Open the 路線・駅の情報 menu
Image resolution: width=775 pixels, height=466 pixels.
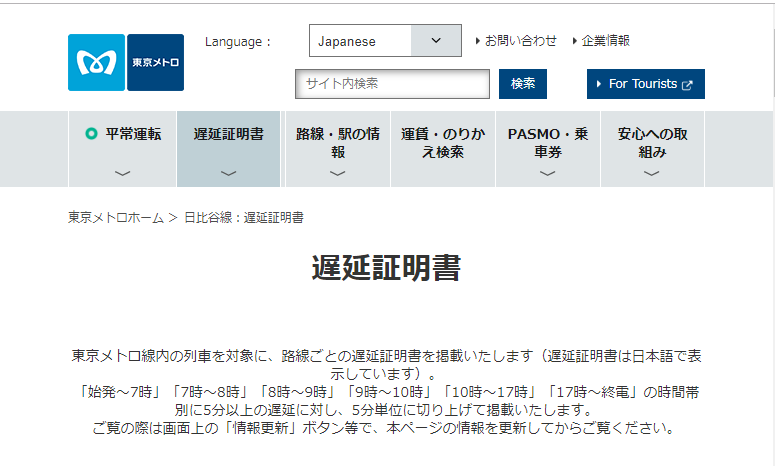click(x=338, y=149)
